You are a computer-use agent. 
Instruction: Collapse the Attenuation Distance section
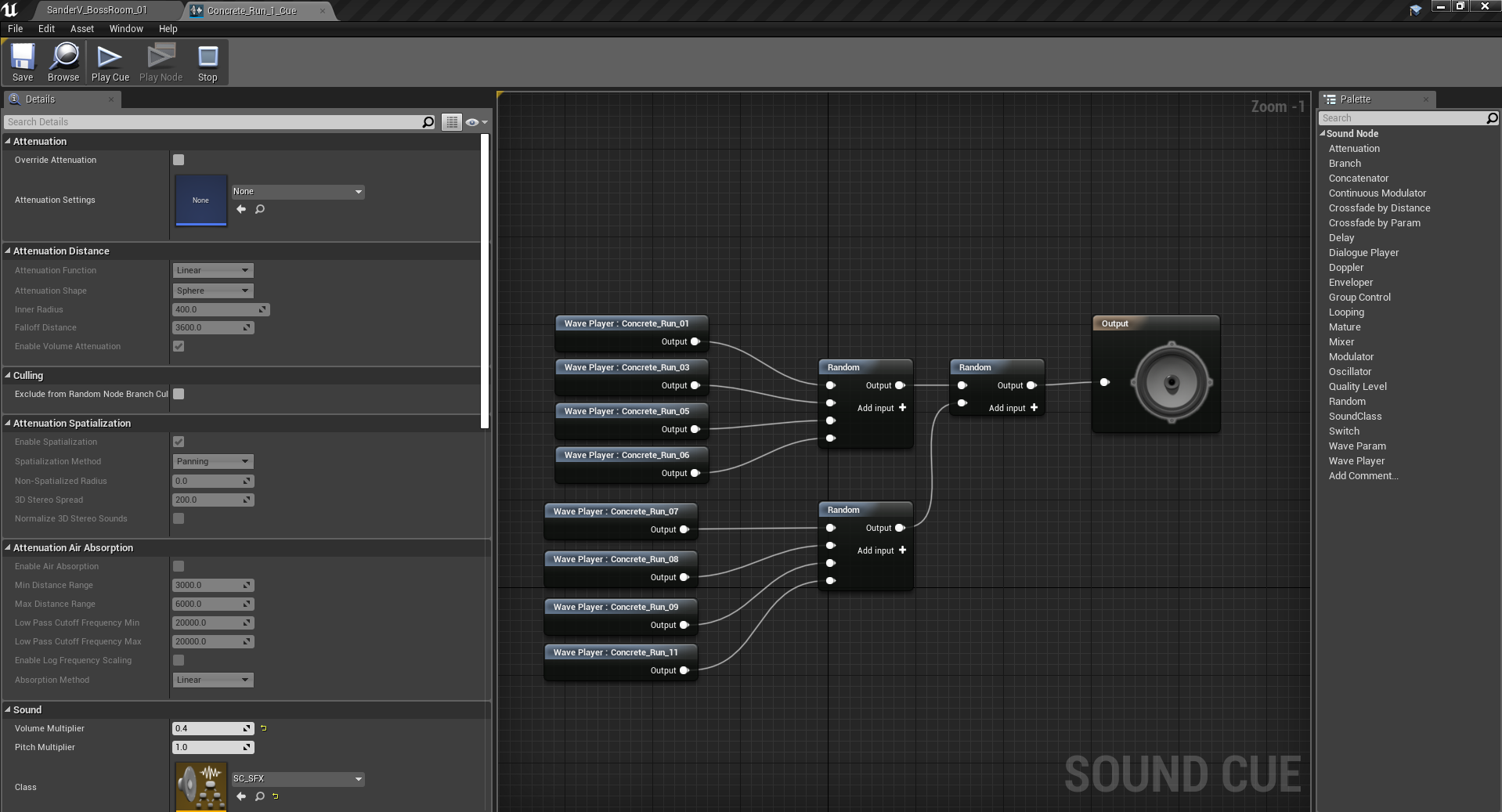pos(8,251)
